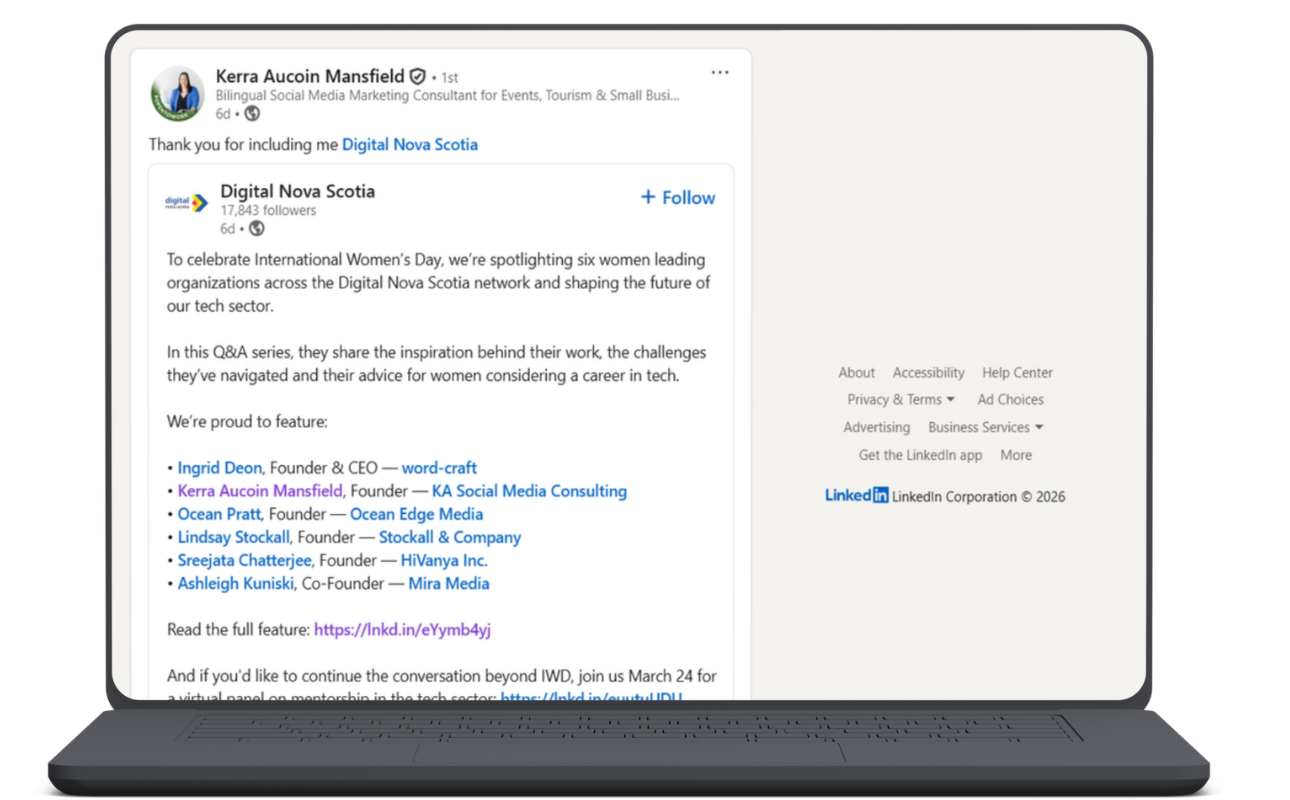This screenshot has width=1290, height=800.
Task: Open the post options three-dot menu
Action: [720, 73]
